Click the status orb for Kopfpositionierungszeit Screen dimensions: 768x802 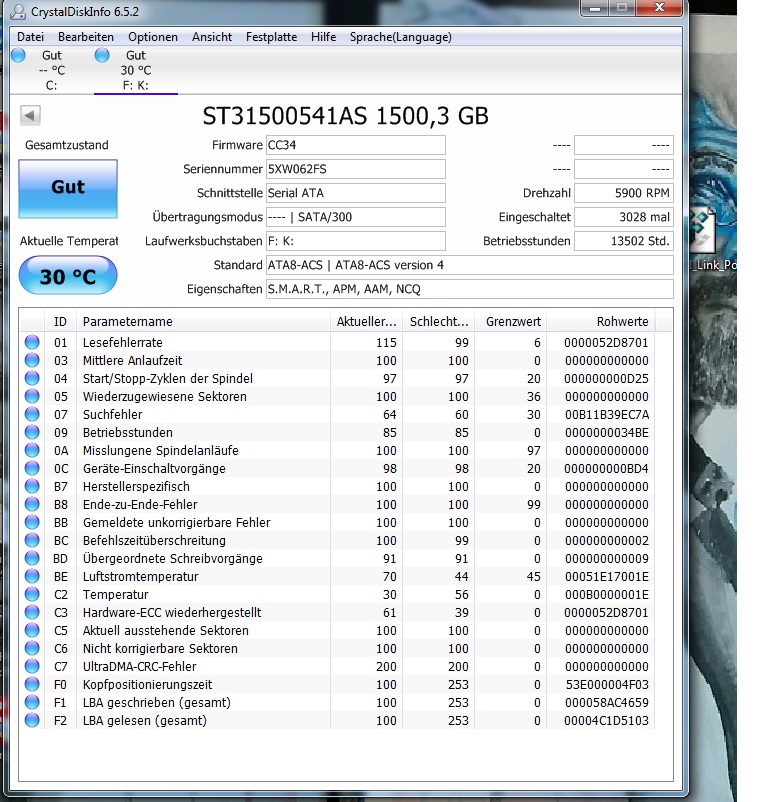click(x=32, y=684)
